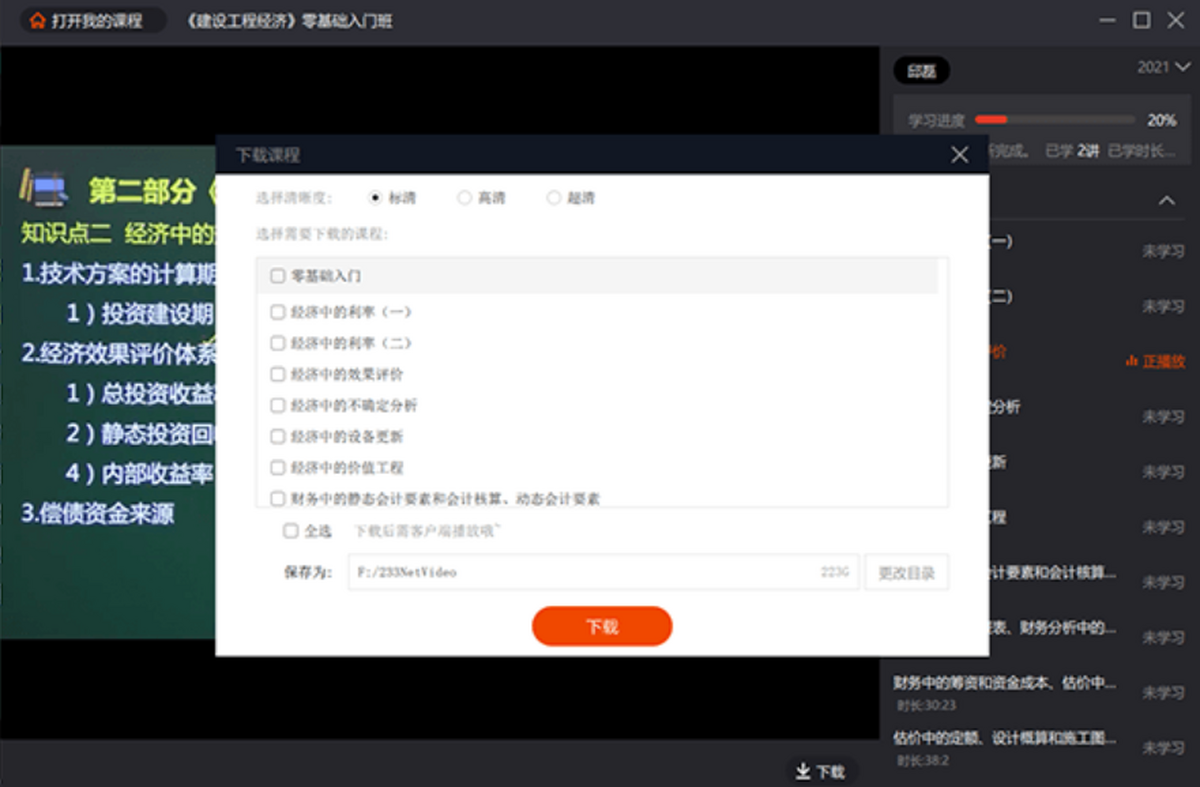
Task: Click the download arrow icon at bottom
Action: click(802, 771)
